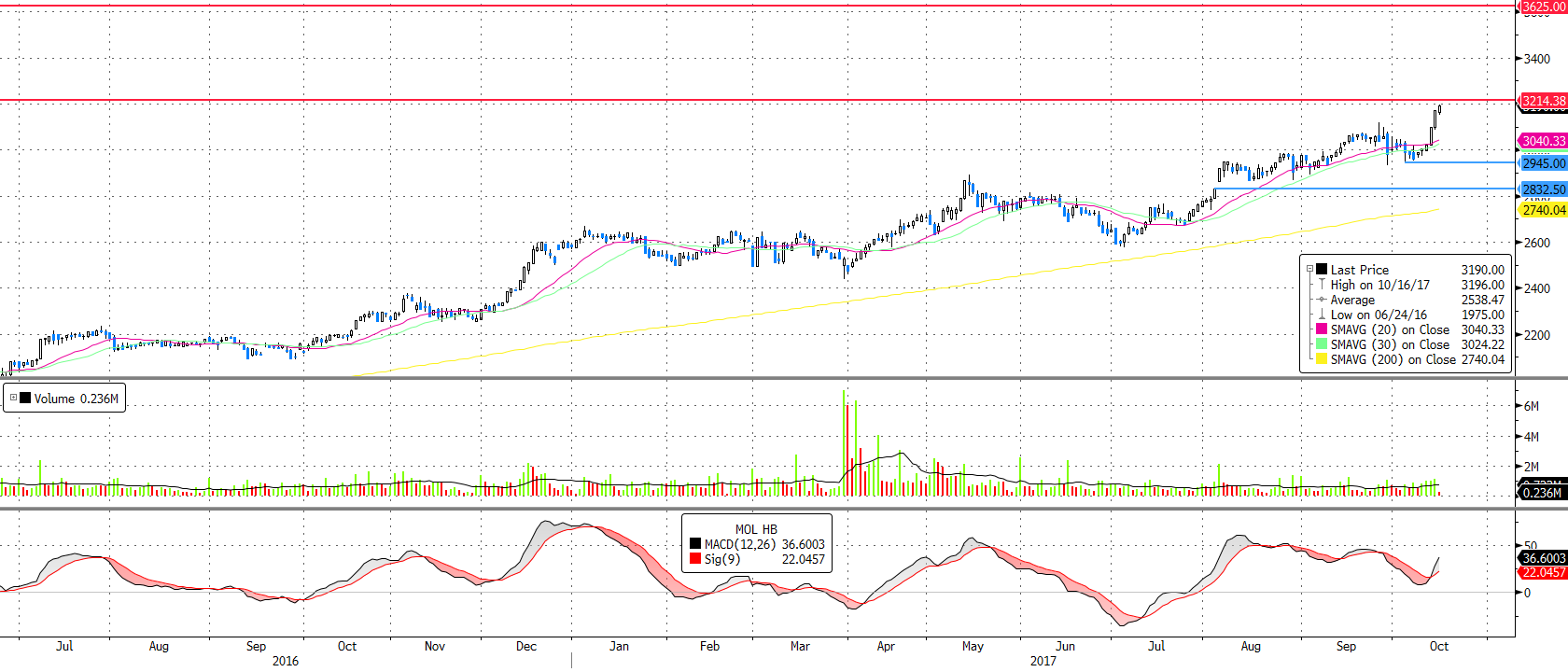Click the 3024.22 SMAVG (30) value
The height and width of the screenshot is (672, 1568).
point(1482,344)
